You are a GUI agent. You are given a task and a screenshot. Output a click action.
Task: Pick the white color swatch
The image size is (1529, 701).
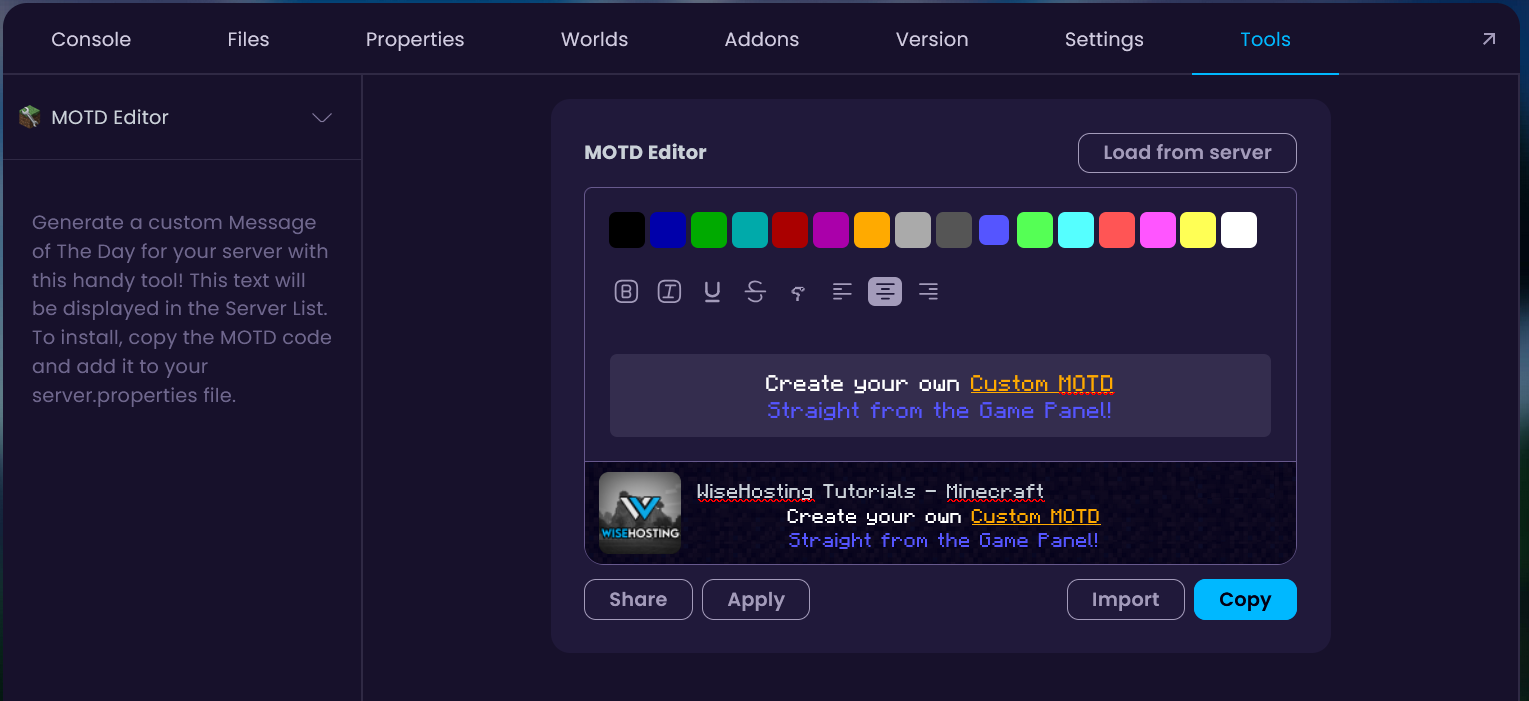coord(1239,230)
